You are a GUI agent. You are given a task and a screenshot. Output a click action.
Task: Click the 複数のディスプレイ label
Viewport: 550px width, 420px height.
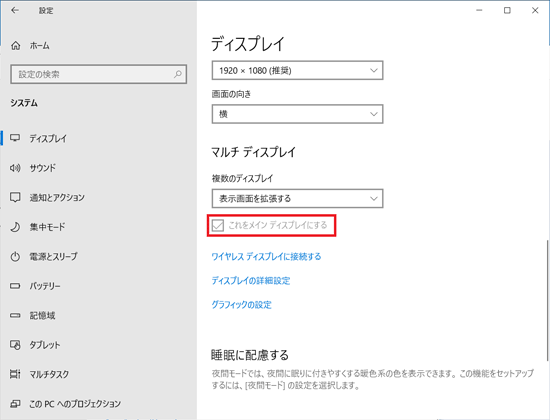242,178
